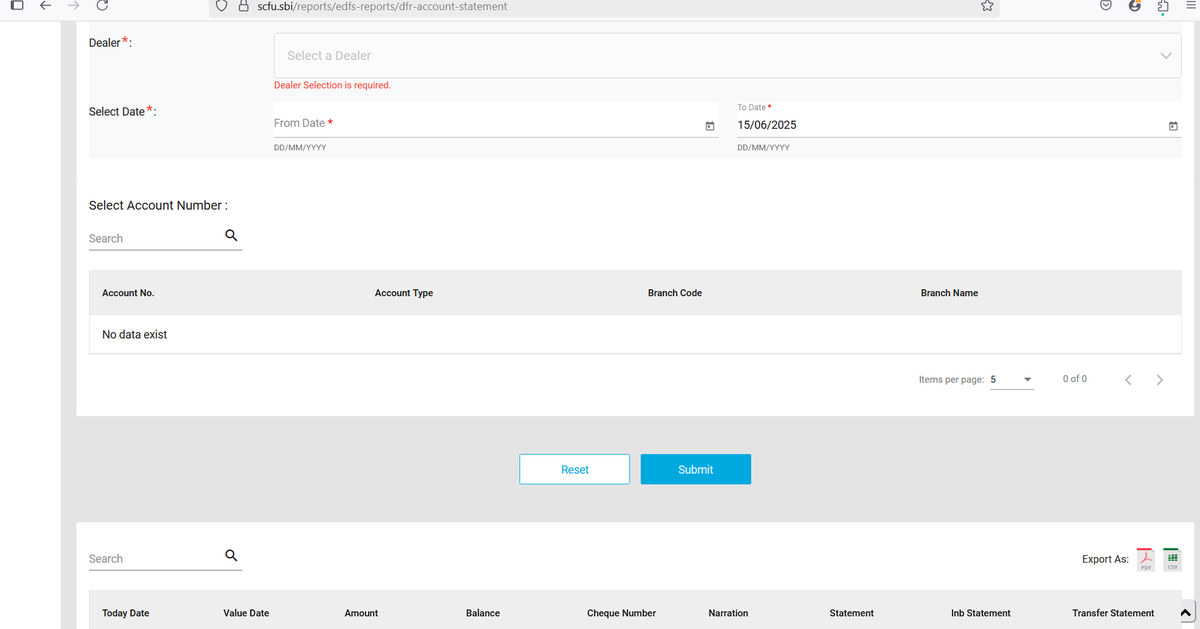Click the Value Date column header
This screenshot has height=629, width=1200.
(x=246, y=613)
